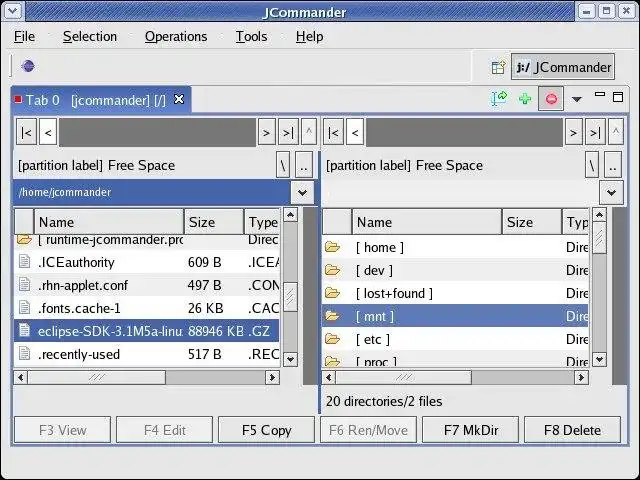Click the folder icon of [ mnt ]
This screenshot has height=480, width=640.
(x=333, y=316)
